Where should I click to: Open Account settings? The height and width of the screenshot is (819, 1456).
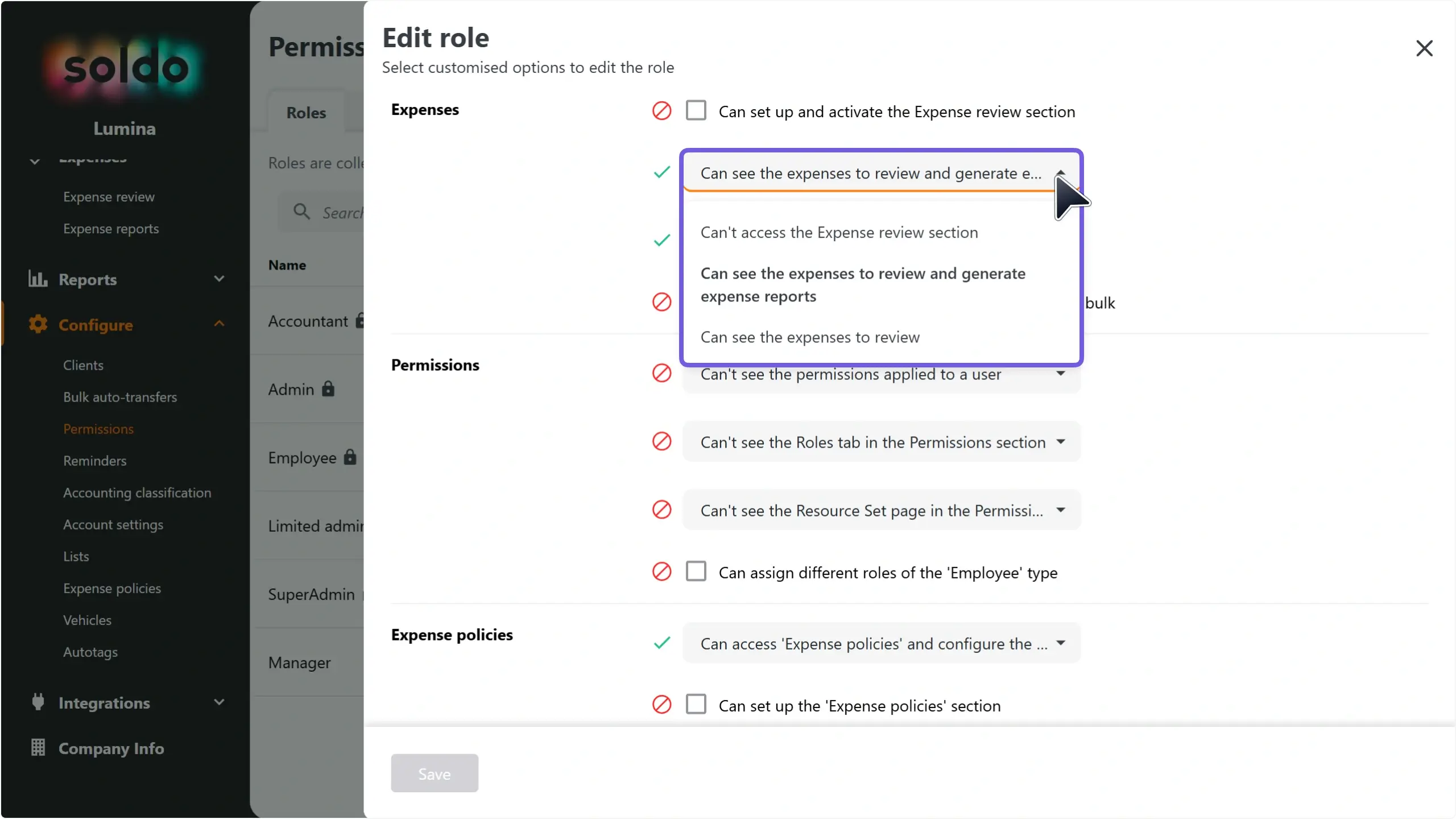click(113, 524)
